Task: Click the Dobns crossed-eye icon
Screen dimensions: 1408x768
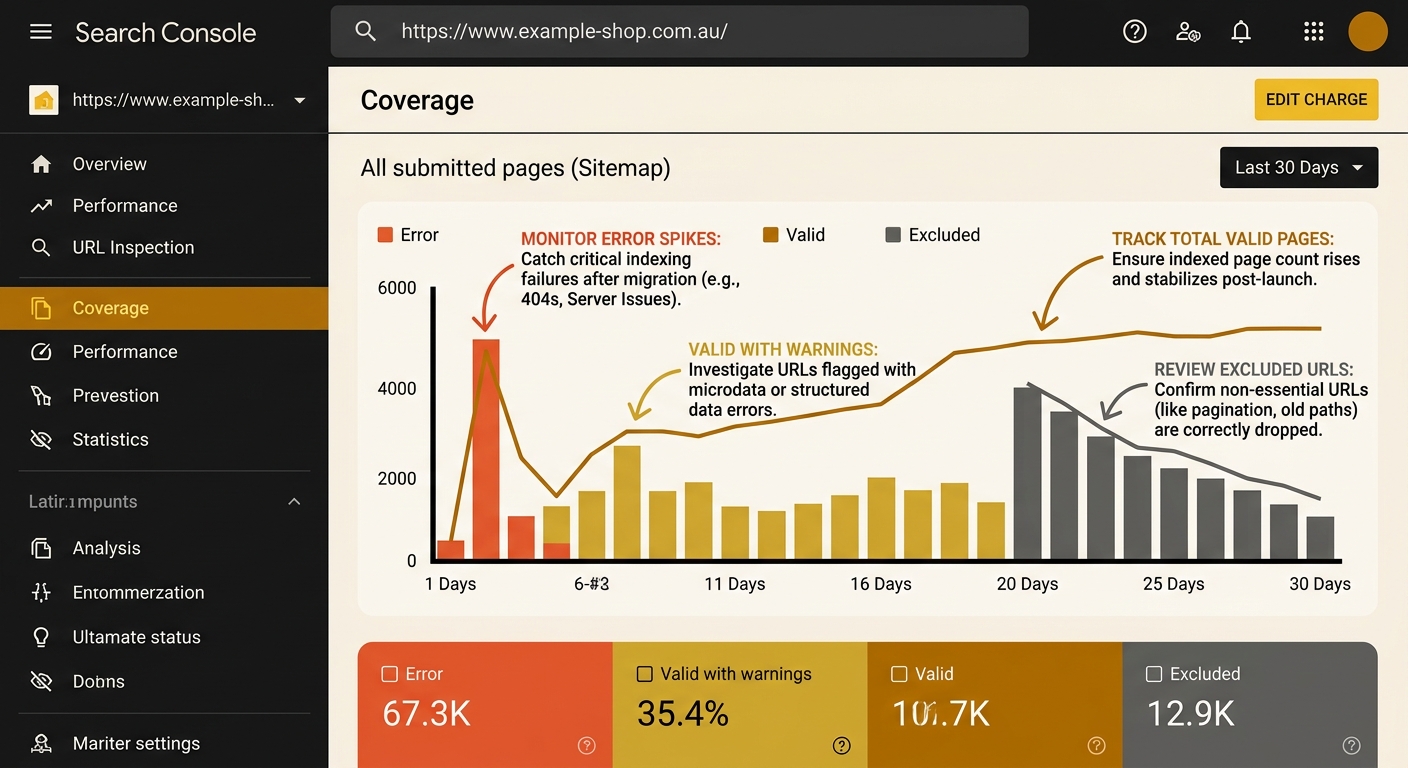Action: pos(41,682)
